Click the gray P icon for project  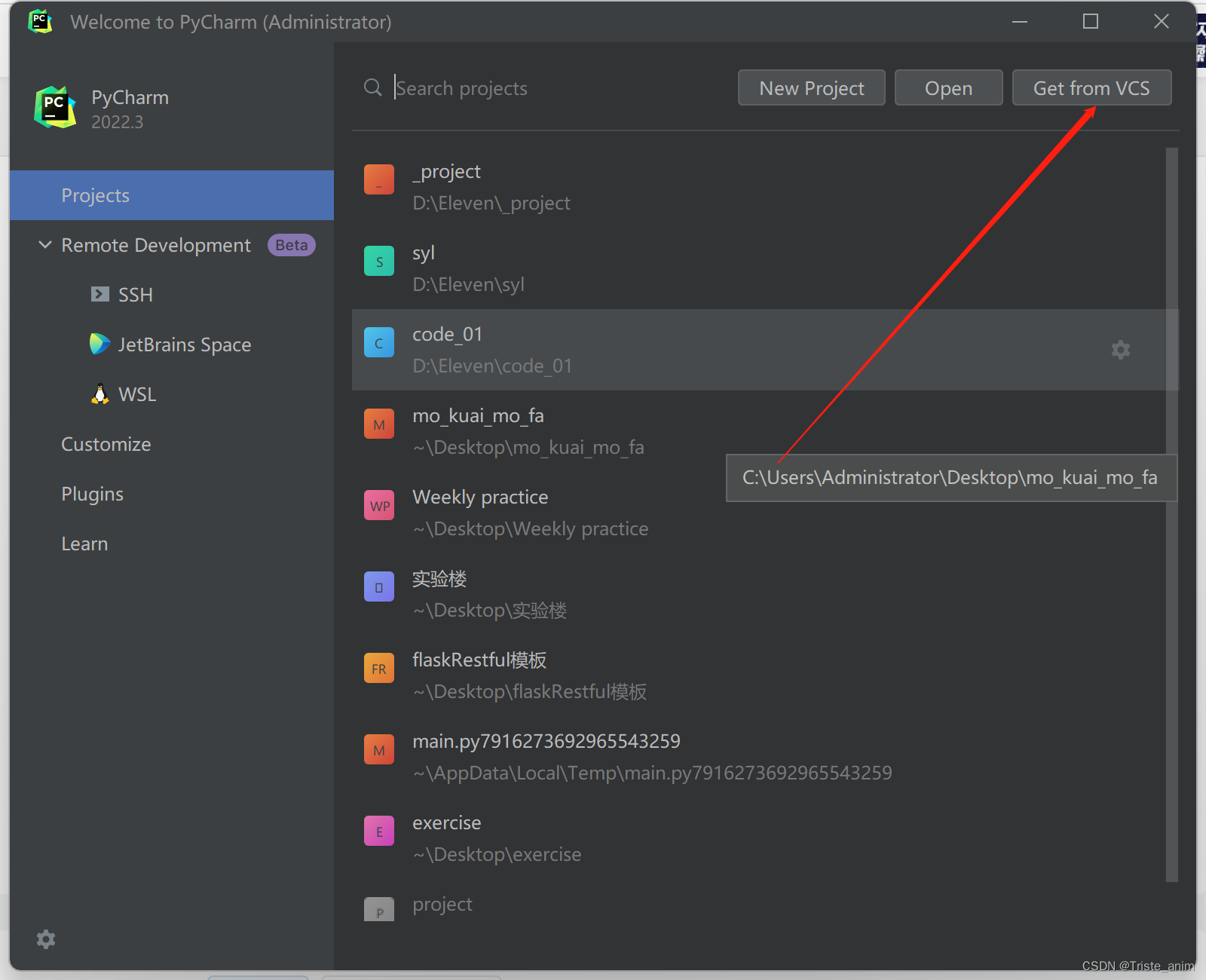click(379, 909)
